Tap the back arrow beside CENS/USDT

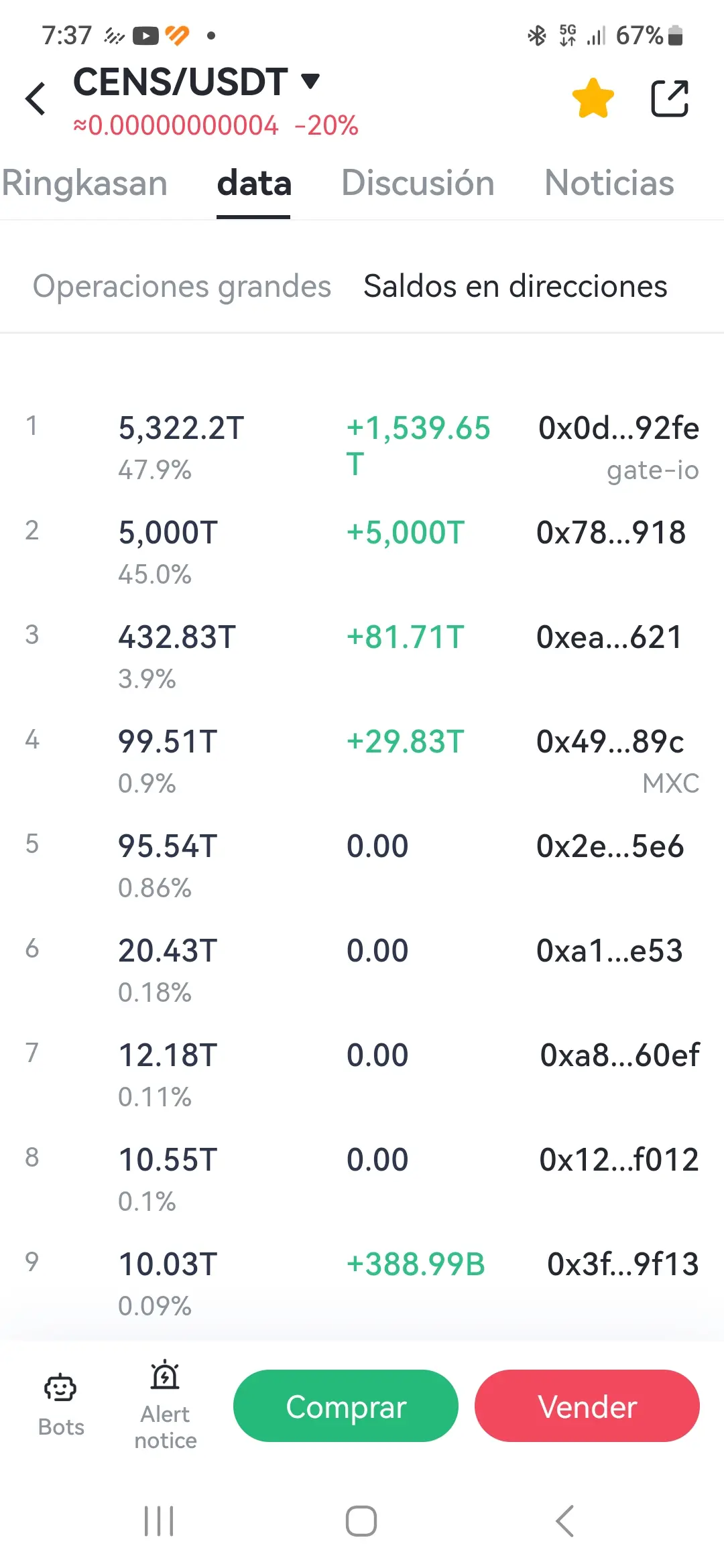[x=36, y=99]
